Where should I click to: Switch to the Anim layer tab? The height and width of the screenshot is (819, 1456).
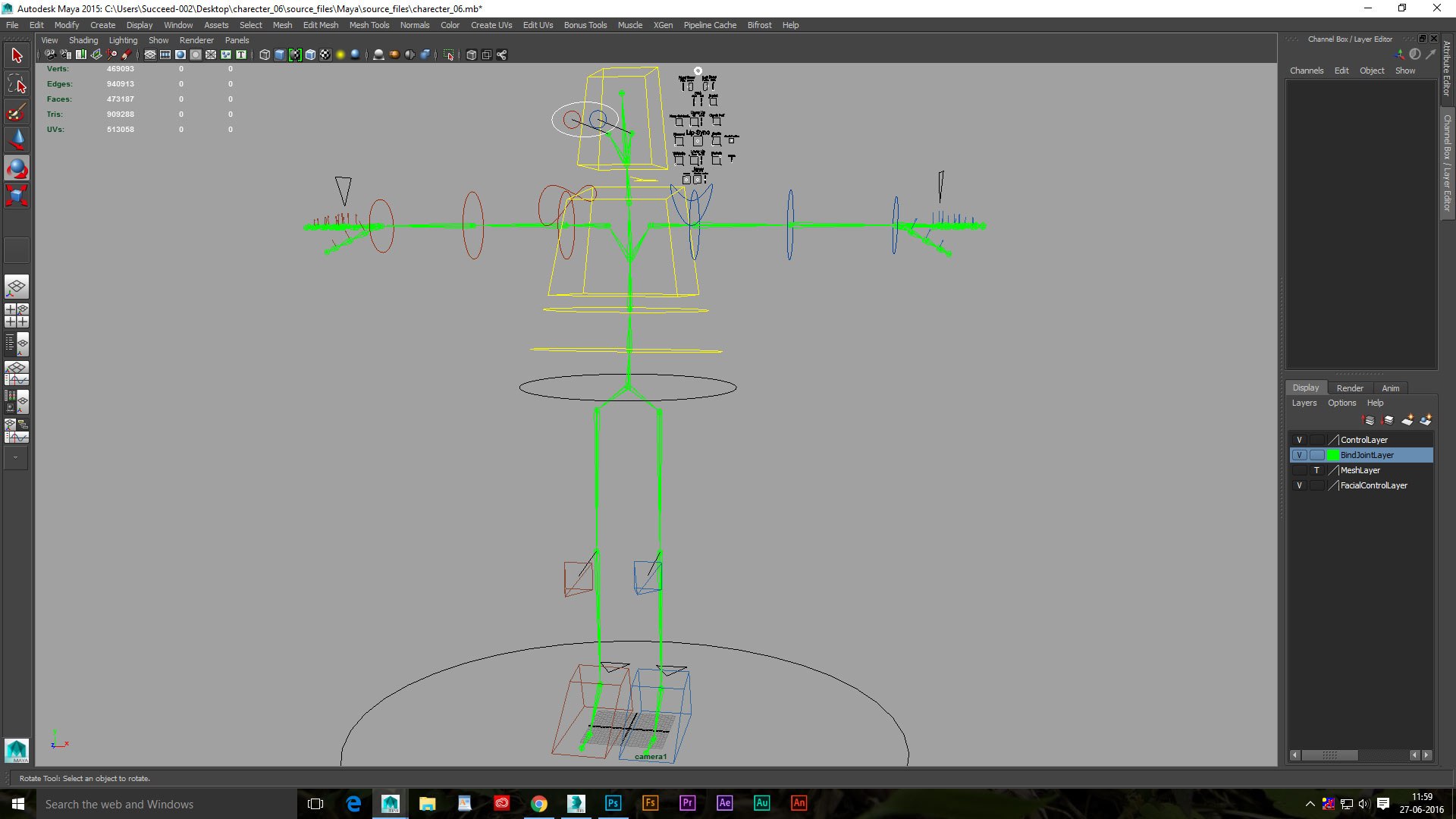tap(1391, 388)
